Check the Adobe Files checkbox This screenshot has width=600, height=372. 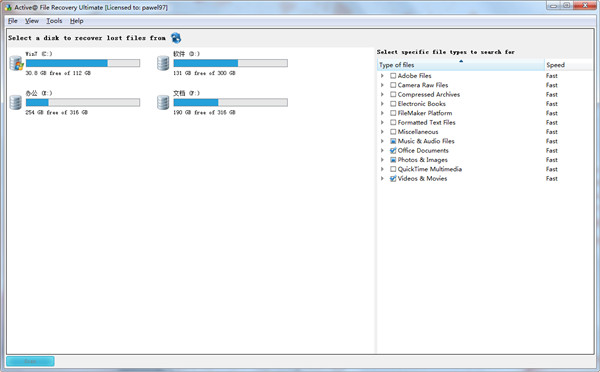393,76
